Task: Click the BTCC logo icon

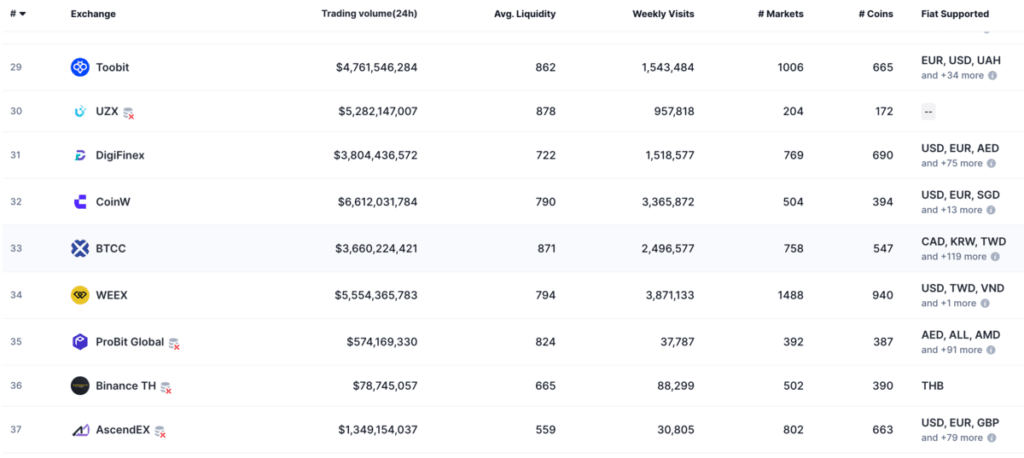Action: [80, 248]
